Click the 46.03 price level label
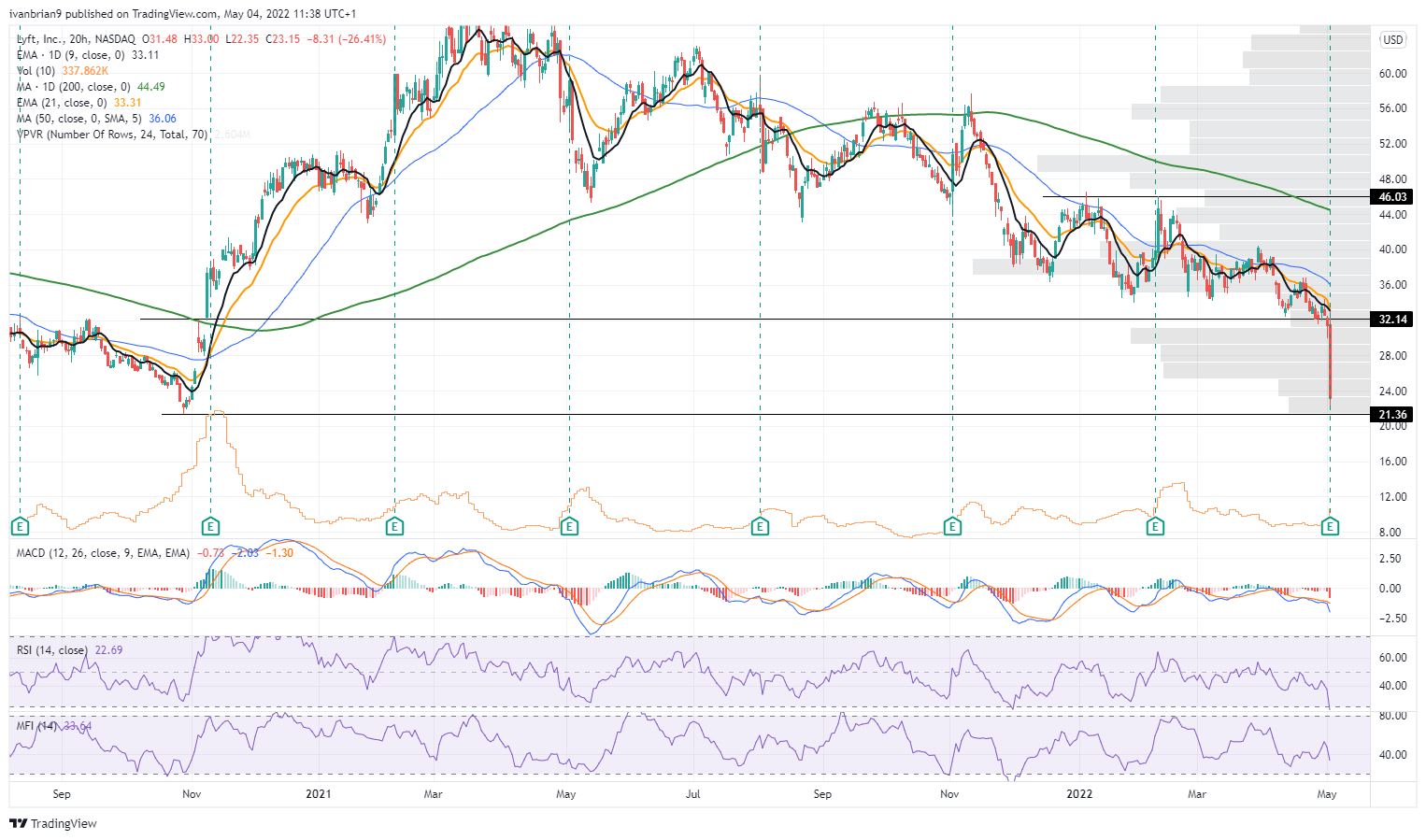Screen dimensions: 1426x840 (1392, 197)
